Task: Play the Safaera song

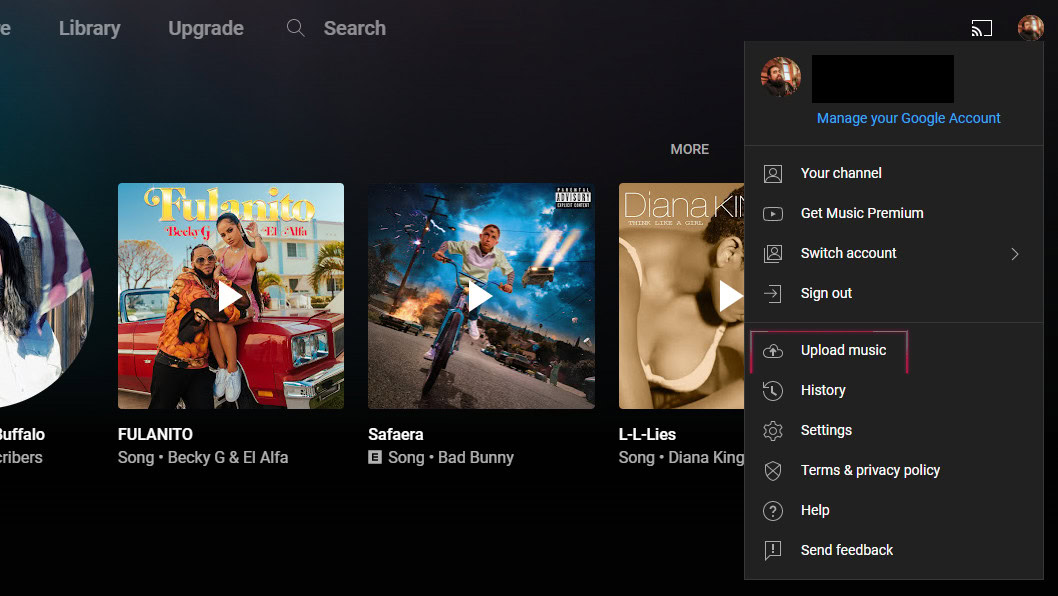Action: pos(481,296)
